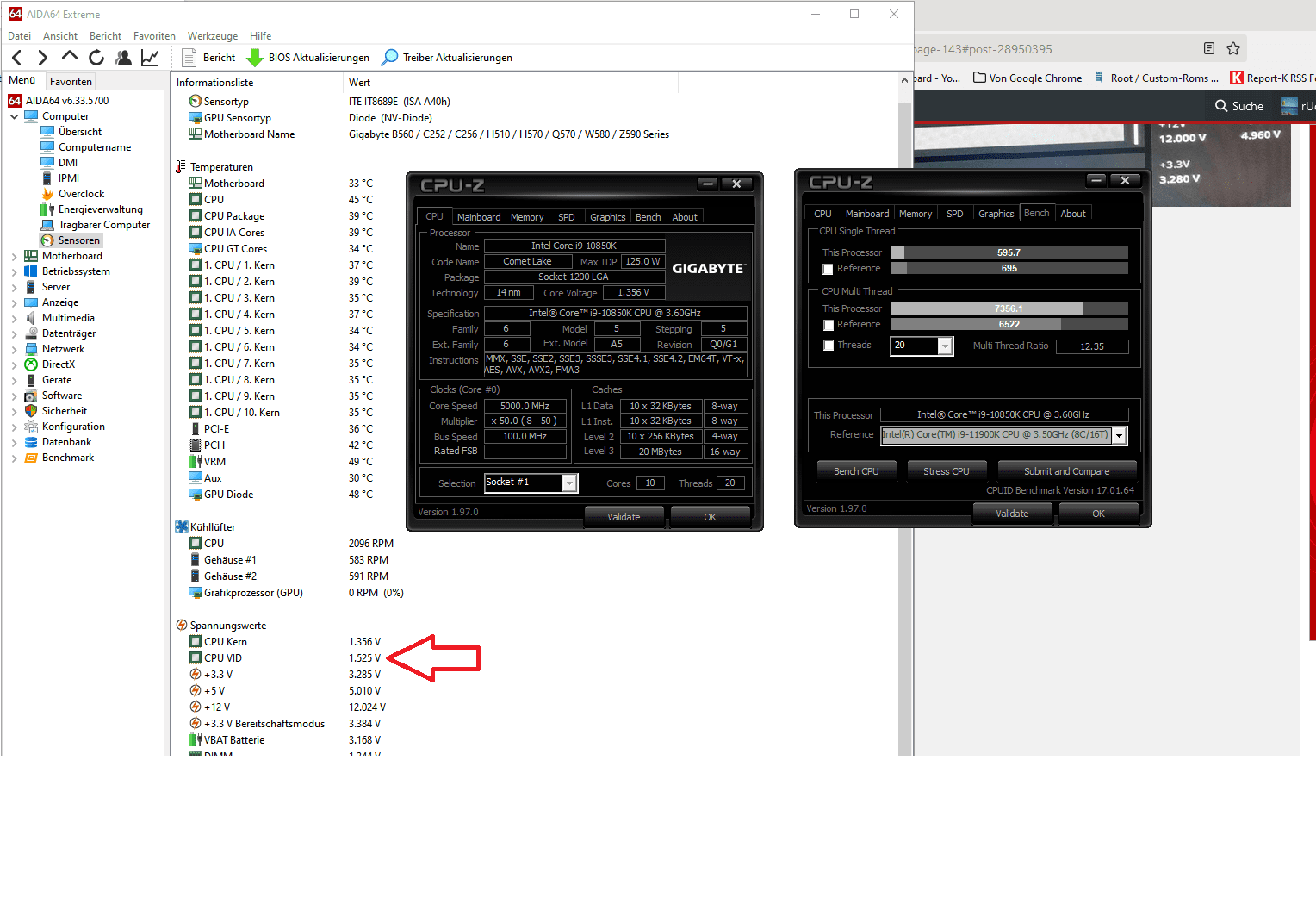
Task: Click OK in the left CPU-Z window
Action: point(710,517)
